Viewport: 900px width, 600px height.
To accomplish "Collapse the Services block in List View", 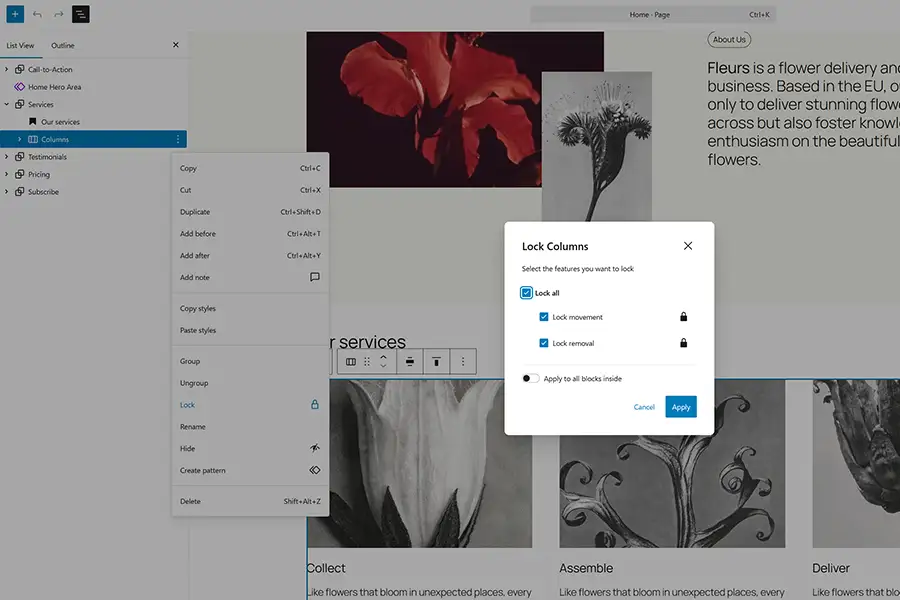I will point(6,104).
